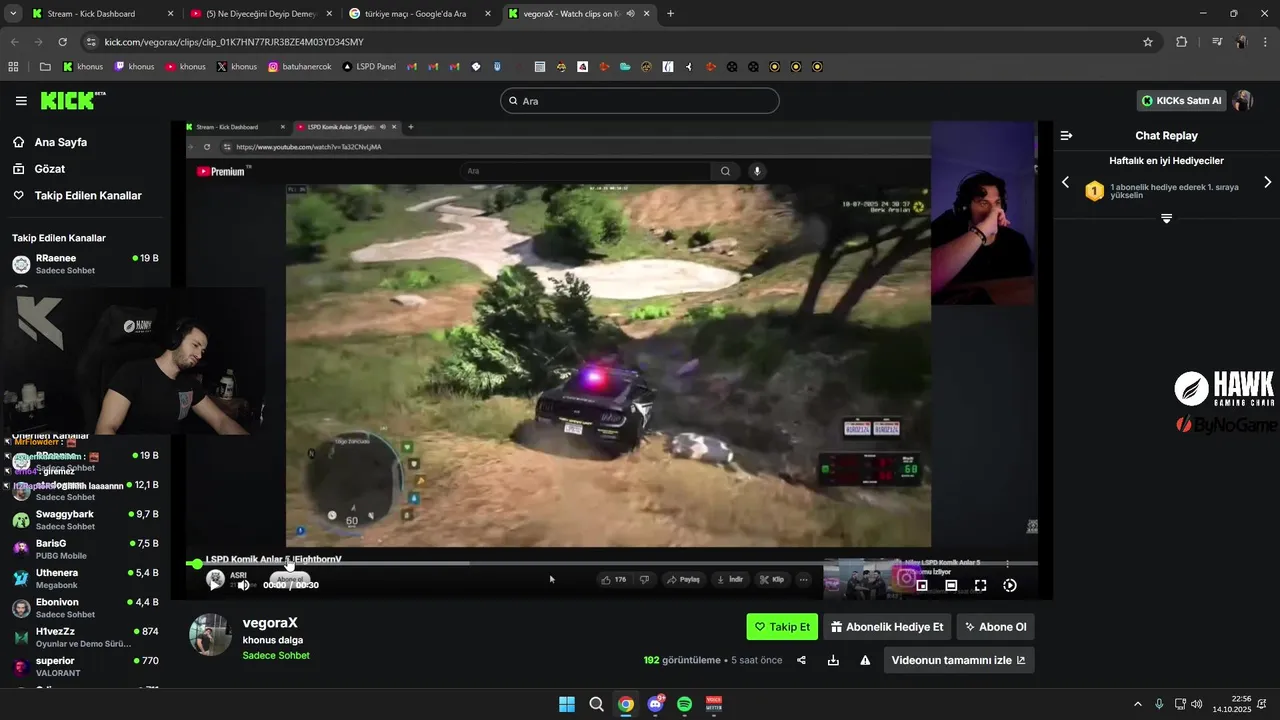Open Discord from the taskbar
Image resolution: width=1280 pixels, height=720 pixels.
(655, 704)
